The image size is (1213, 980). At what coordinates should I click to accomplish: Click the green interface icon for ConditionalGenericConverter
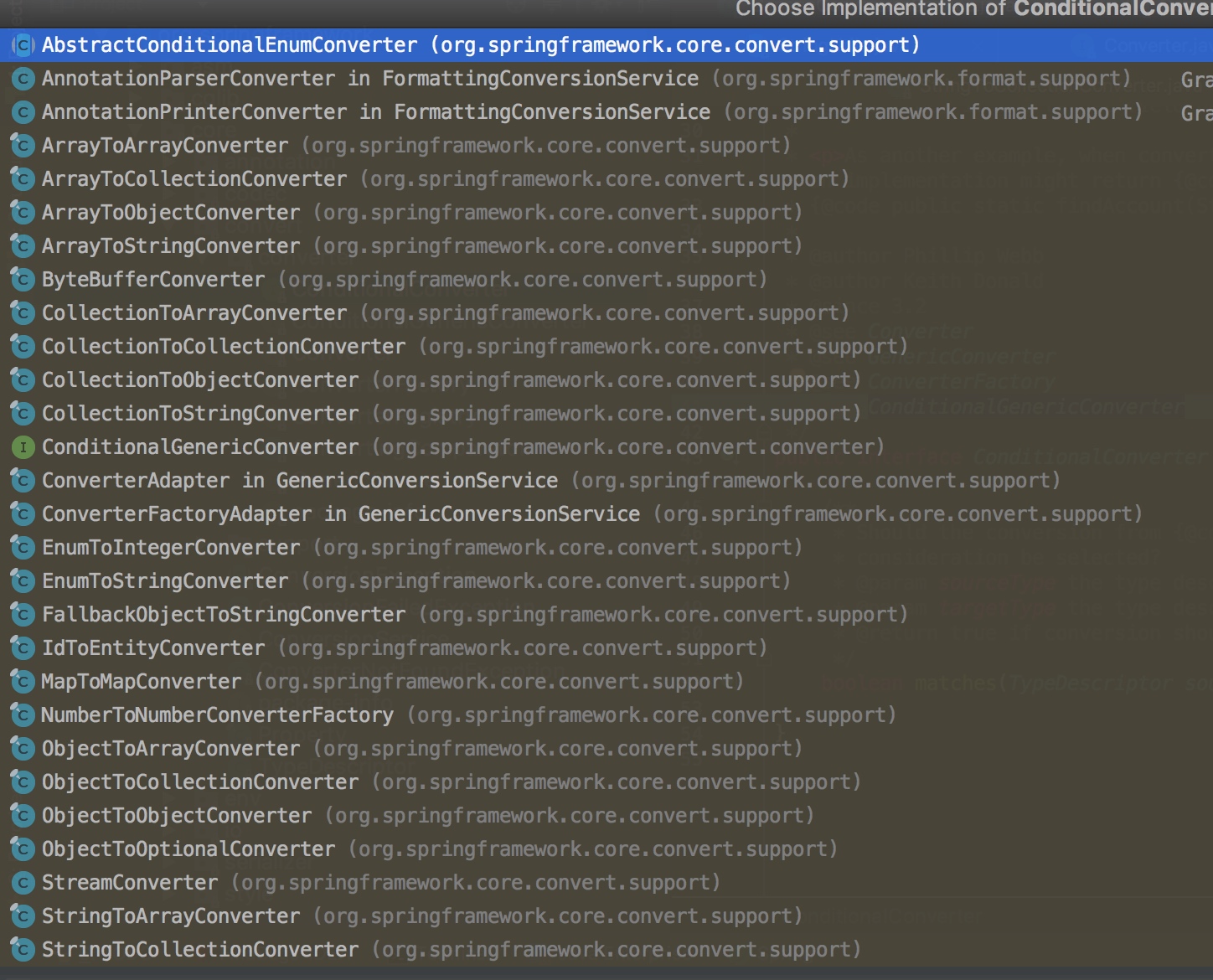point(23,447)
